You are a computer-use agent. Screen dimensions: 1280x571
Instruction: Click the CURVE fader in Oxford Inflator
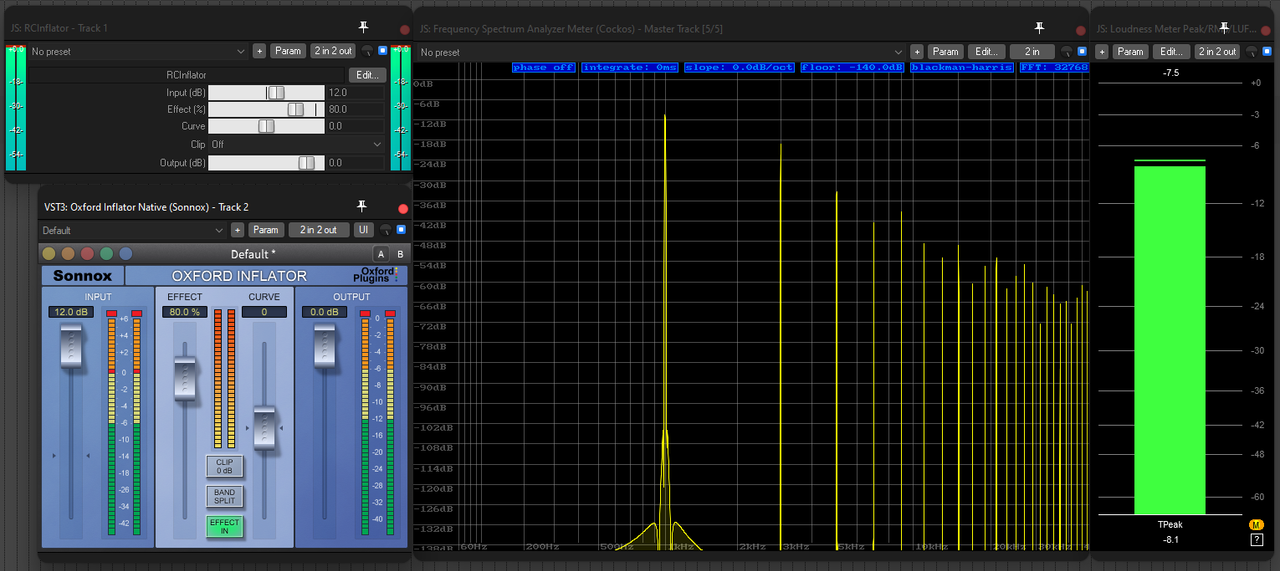coord(265,428)
